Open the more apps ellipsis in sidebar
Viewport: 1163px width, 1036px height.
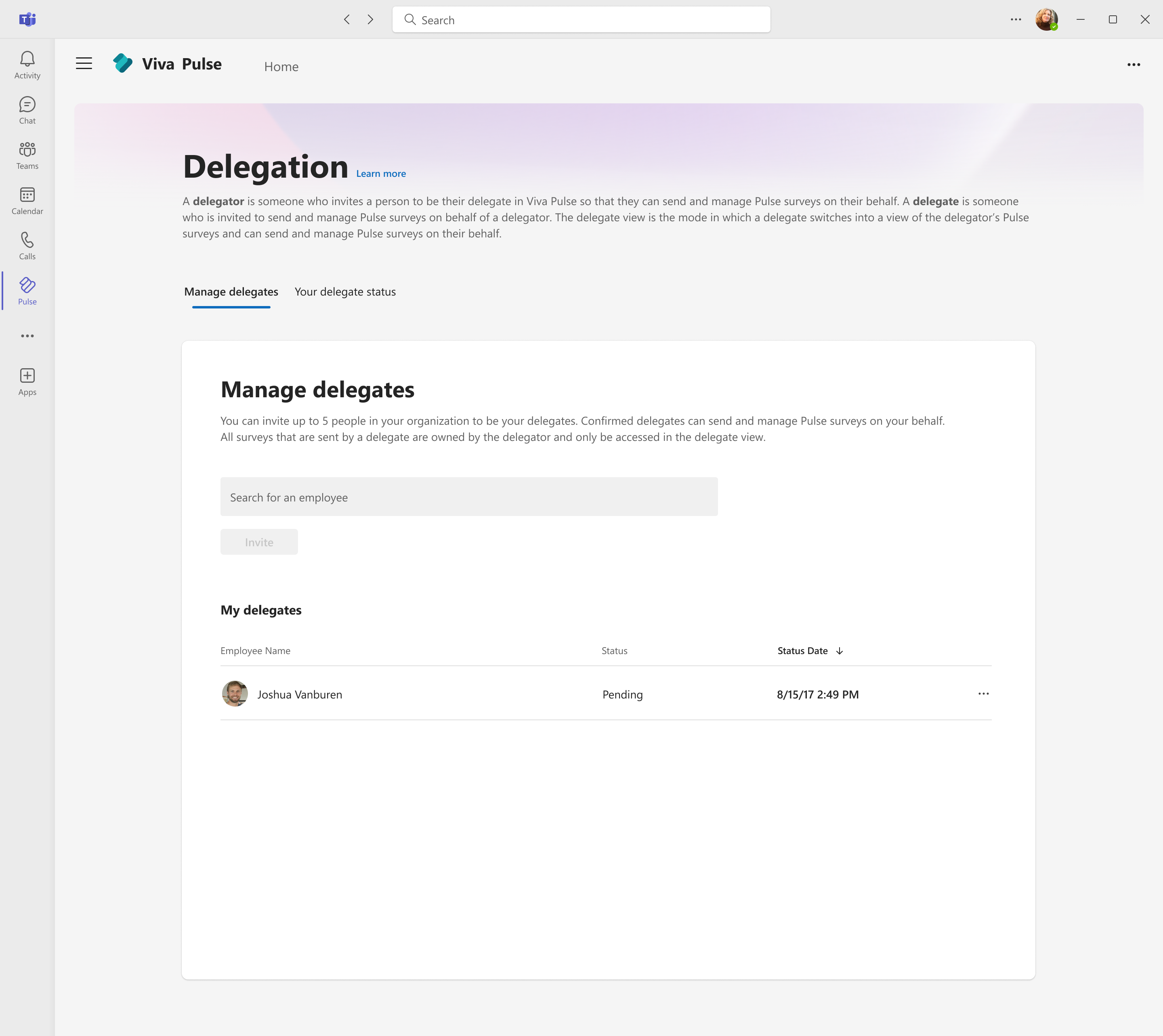pos(27,336)
